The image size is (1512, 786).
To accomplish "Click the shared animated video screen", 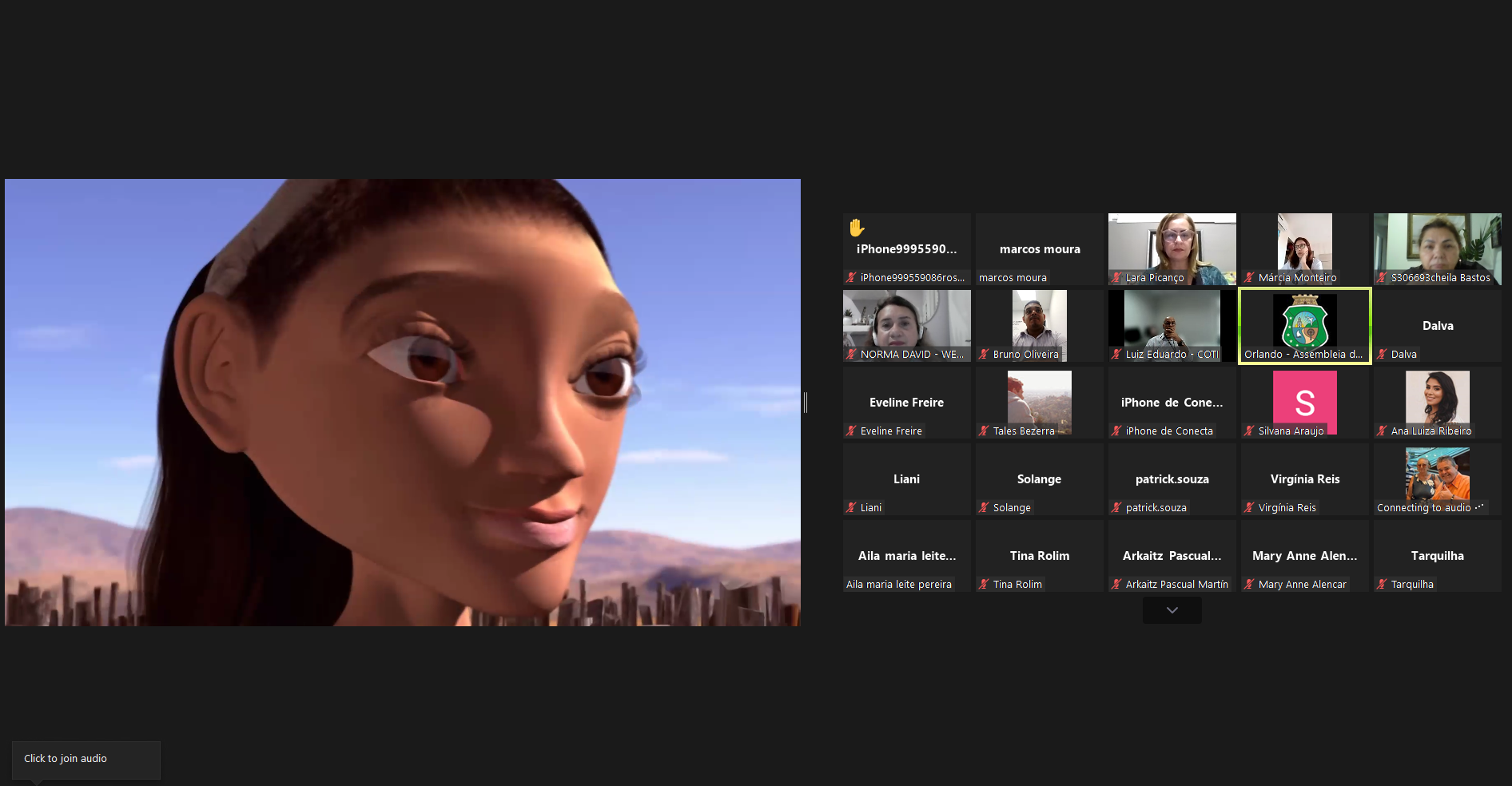I will tap(403, 403).
